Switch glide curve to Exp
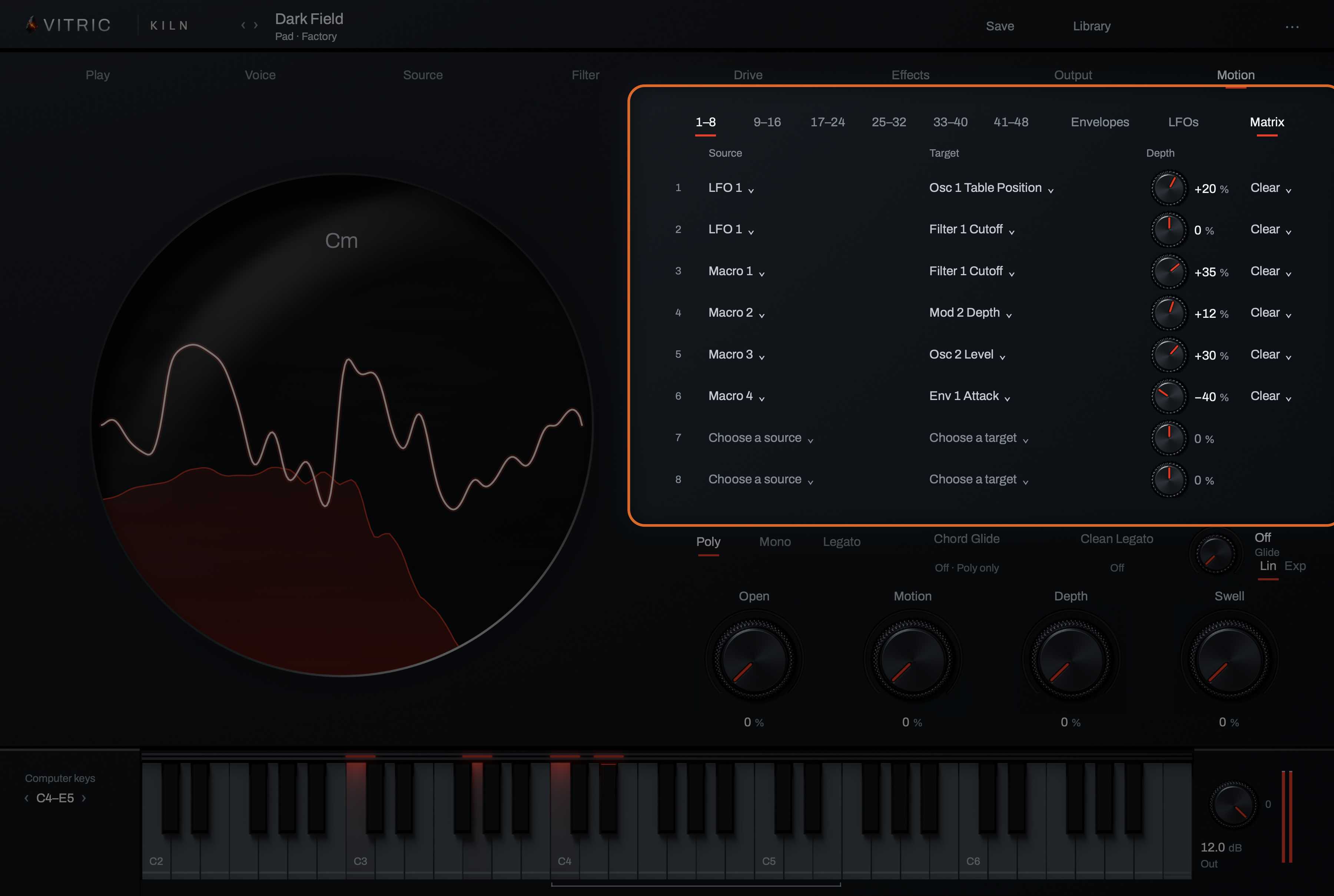 coord(1295,566)
